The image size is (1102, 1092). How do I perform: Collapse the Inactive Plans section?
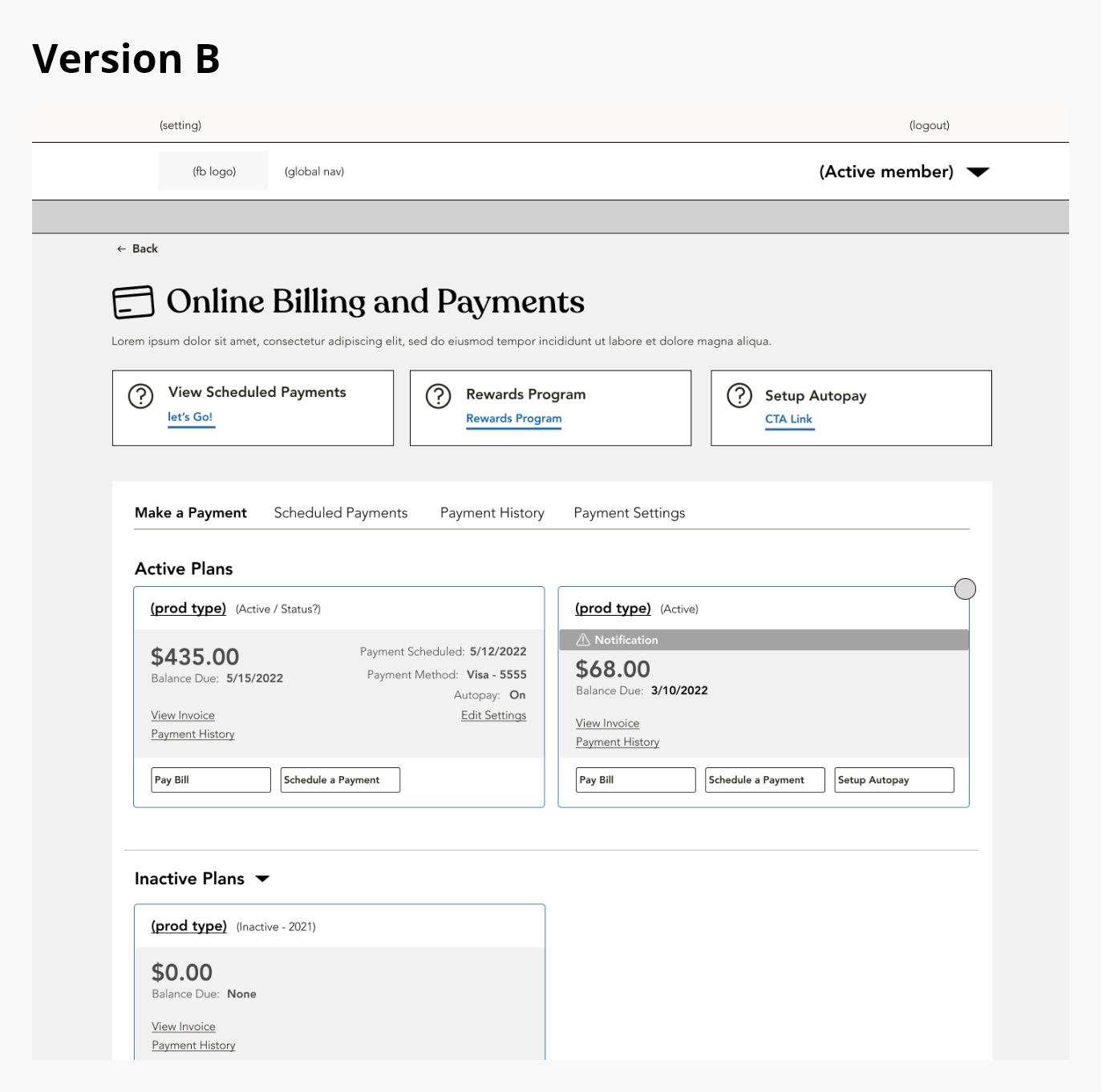click(x=262, y=879)
